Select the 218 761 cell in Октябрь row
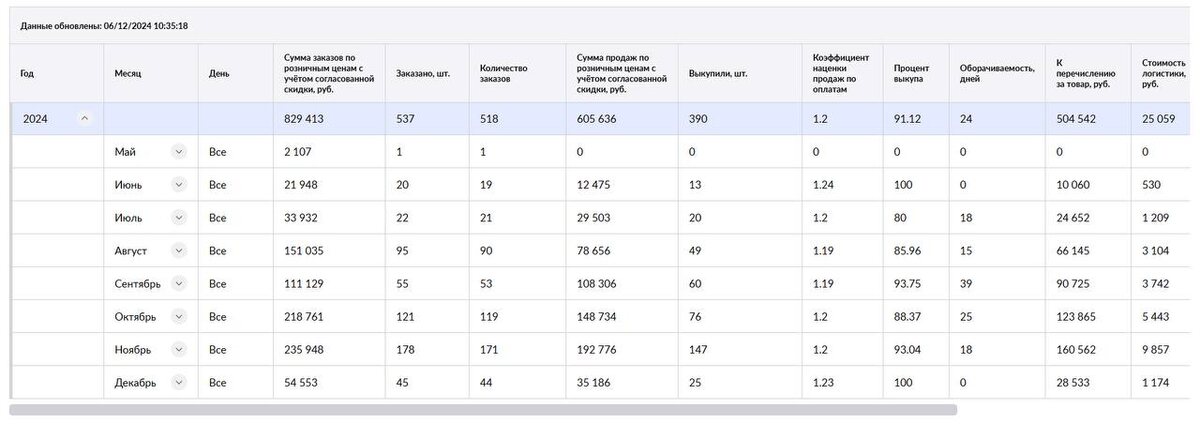 [x=329, y=316]
